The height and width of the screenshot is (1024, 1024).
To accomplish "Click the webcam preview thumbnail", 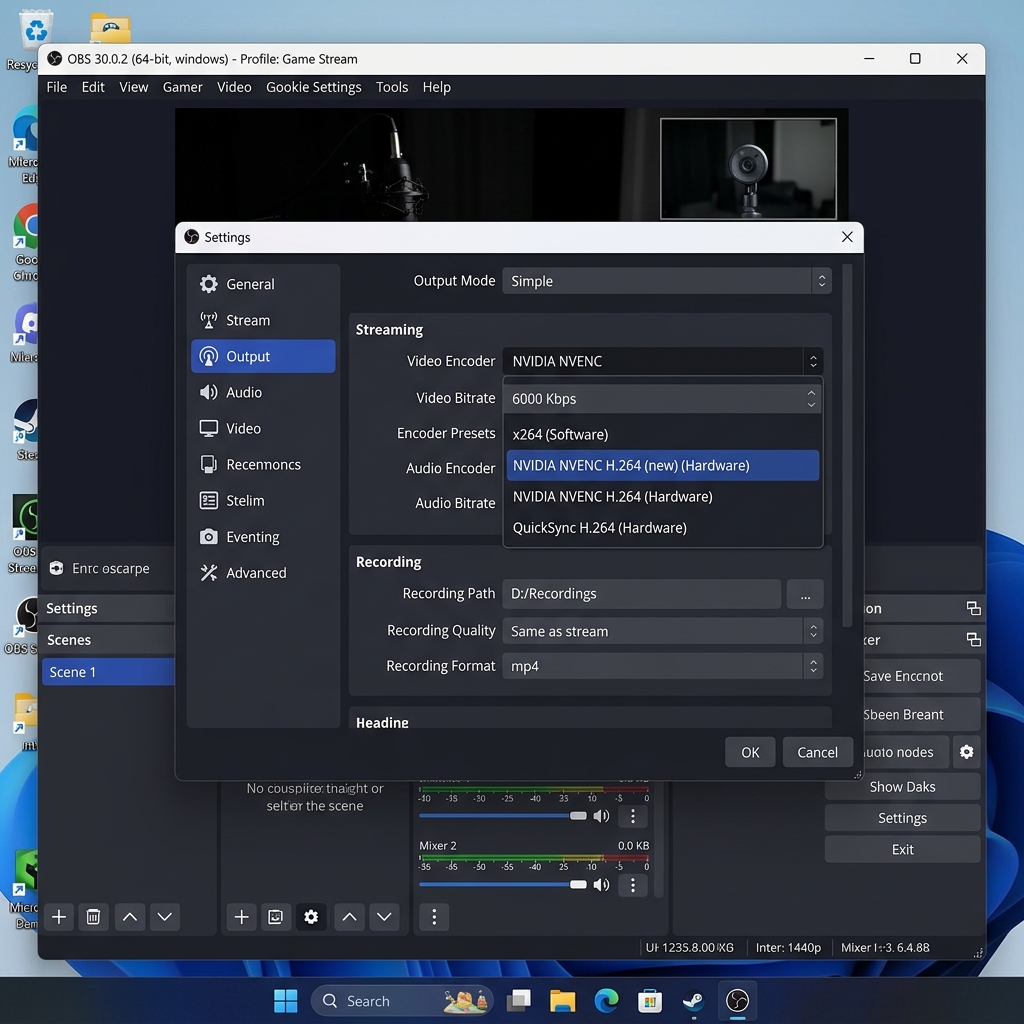I will (748, 168).
